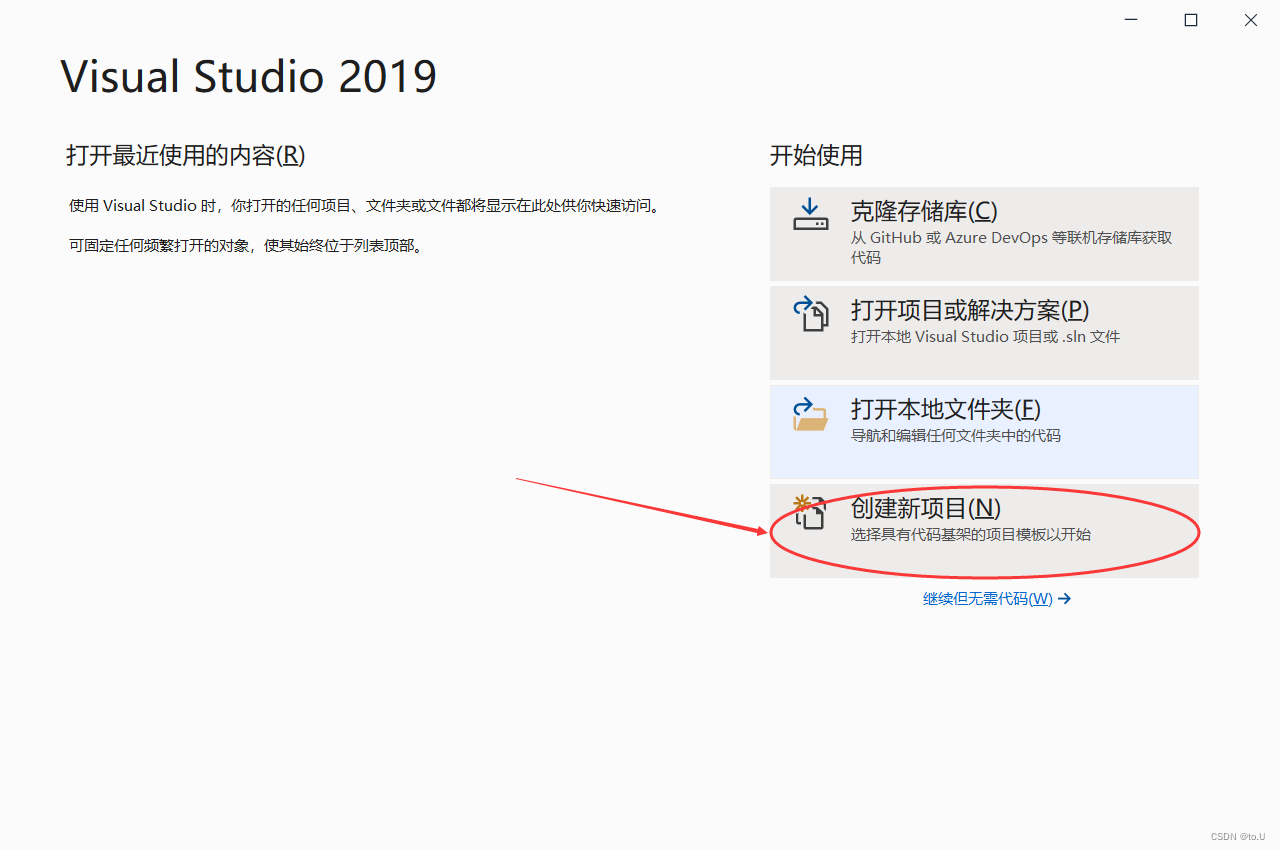Screen dimensions: 1280x850
Task: Click the text 选择具有代码基架的项目模板以开始
Action: pos(970,535)
